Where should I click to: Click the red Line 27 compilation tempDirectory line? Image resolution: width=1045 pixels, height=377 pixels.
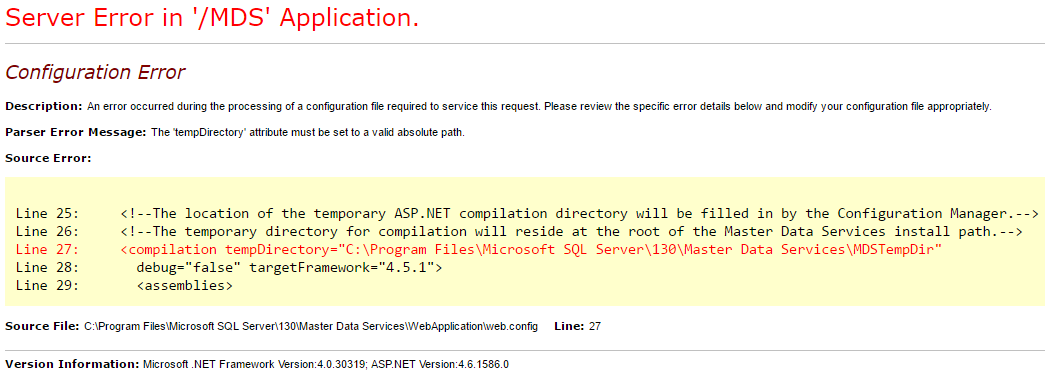(479, 250)
